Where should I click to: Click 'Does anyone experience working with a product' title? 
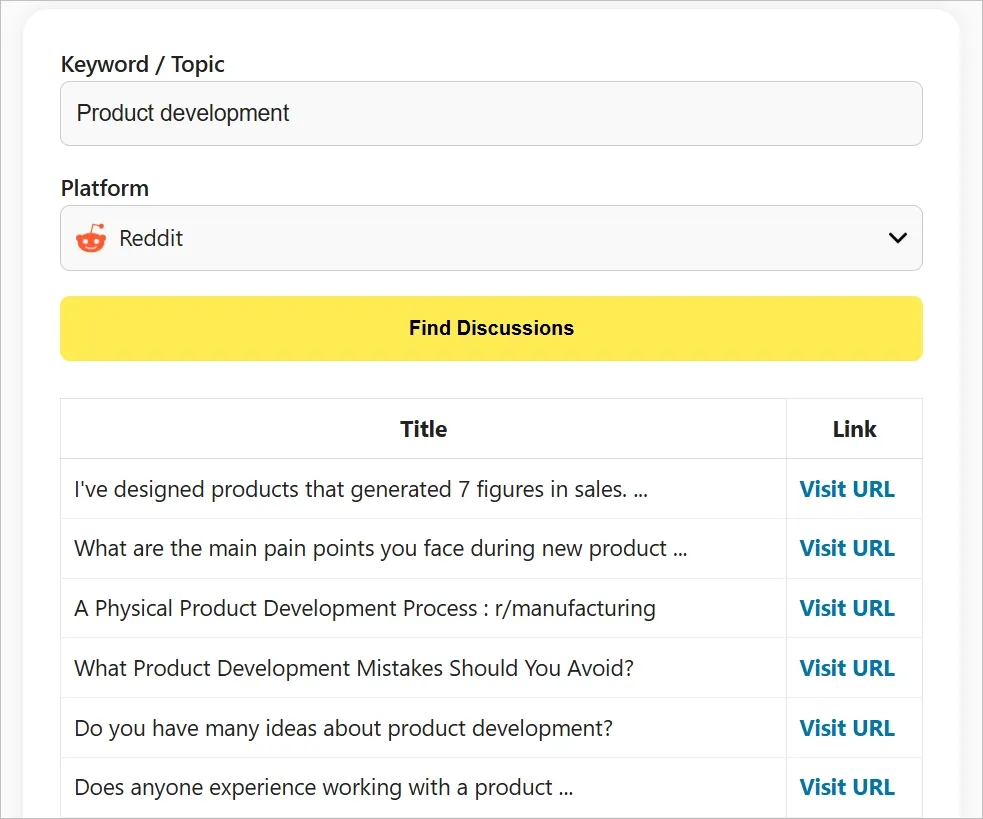click(x=323, y=788)
